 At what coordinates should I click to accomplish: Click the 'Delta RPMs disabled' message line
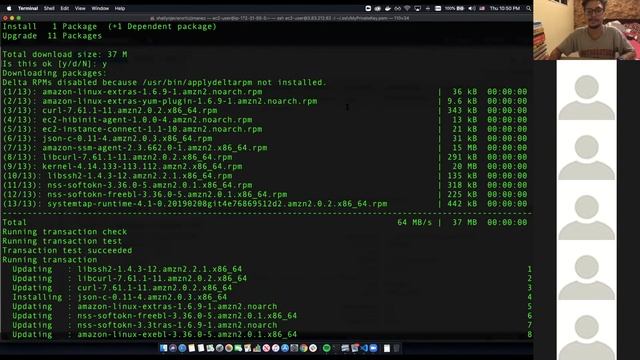tap(164, 82)
